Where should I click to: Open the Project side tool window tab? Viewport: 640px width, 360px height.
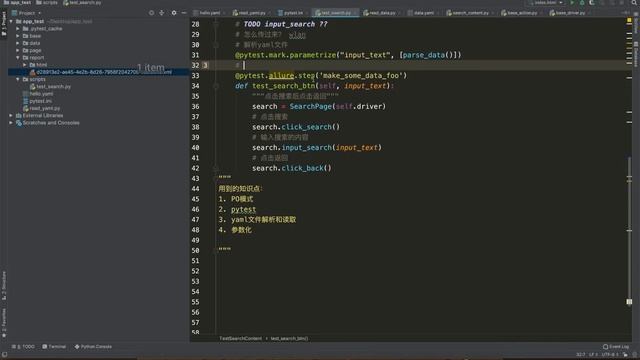[4, 24]
